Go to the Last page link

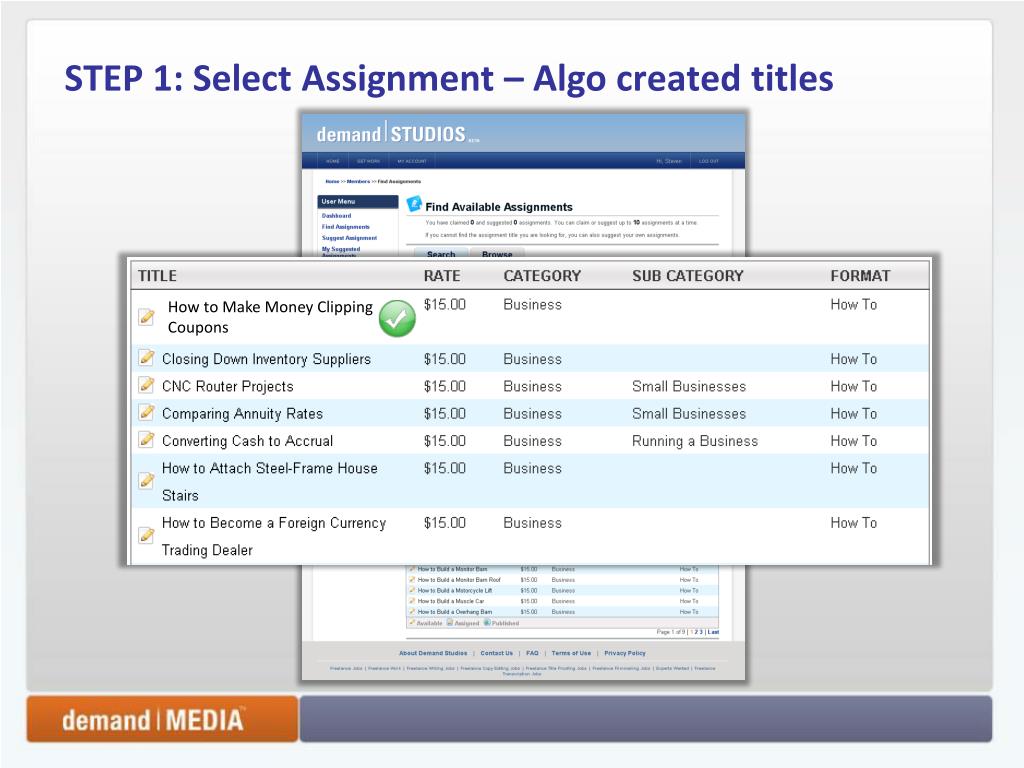click(x=713, y=632)
